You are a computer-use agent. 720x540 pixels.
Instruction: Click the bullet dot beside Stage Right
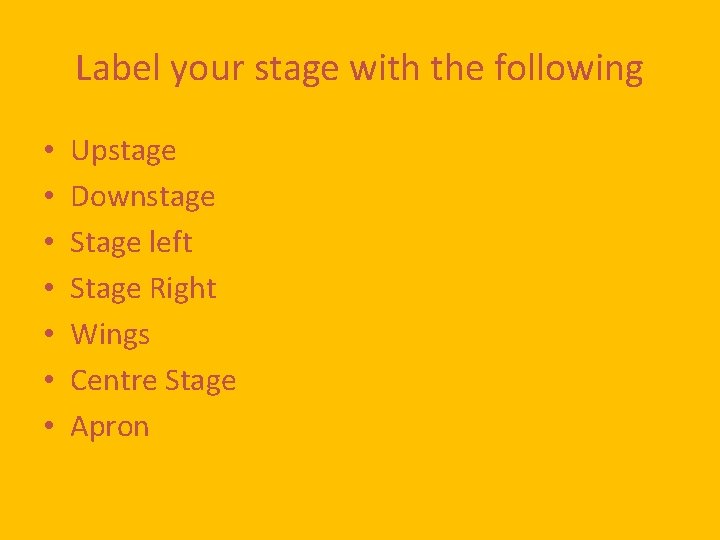[48, 290]
